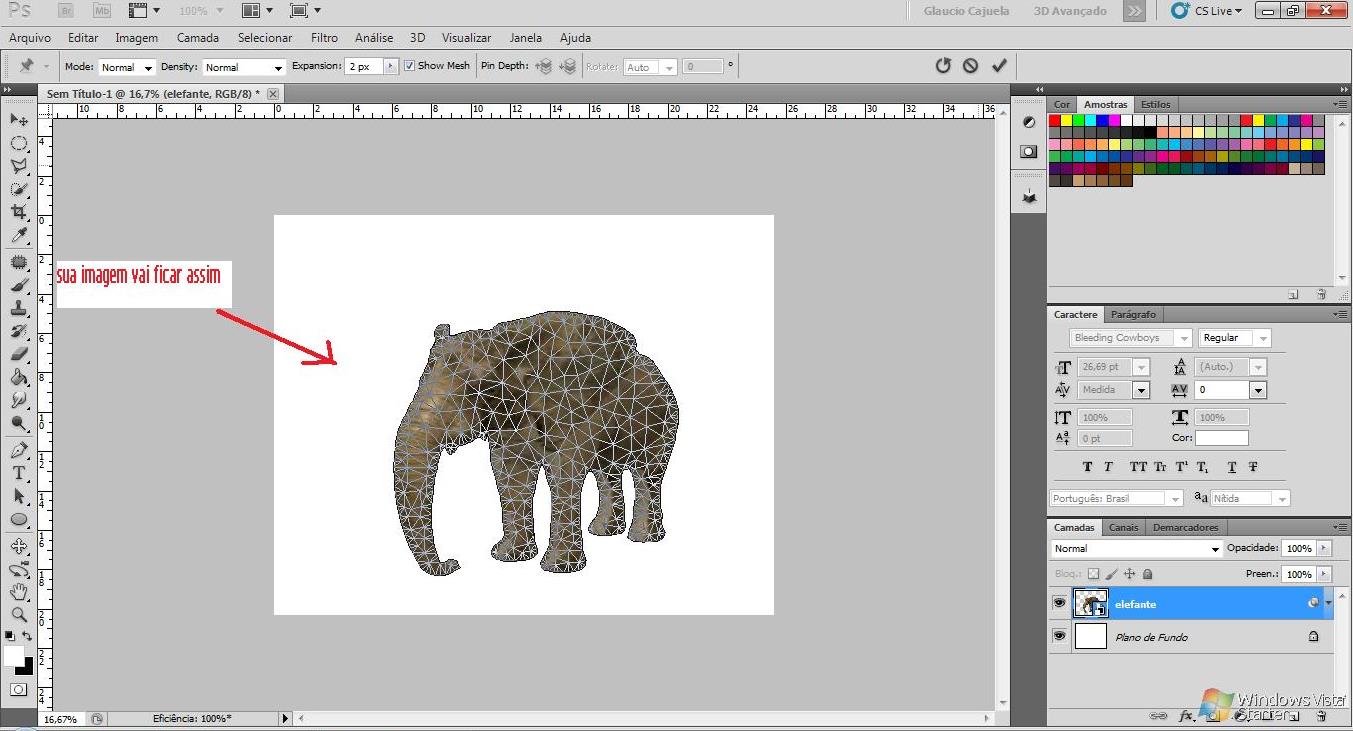The height and width of the screenshot is (731, 1353).
Task: Hide the Plano de Fundo layer
Action: pos(1059,636)
